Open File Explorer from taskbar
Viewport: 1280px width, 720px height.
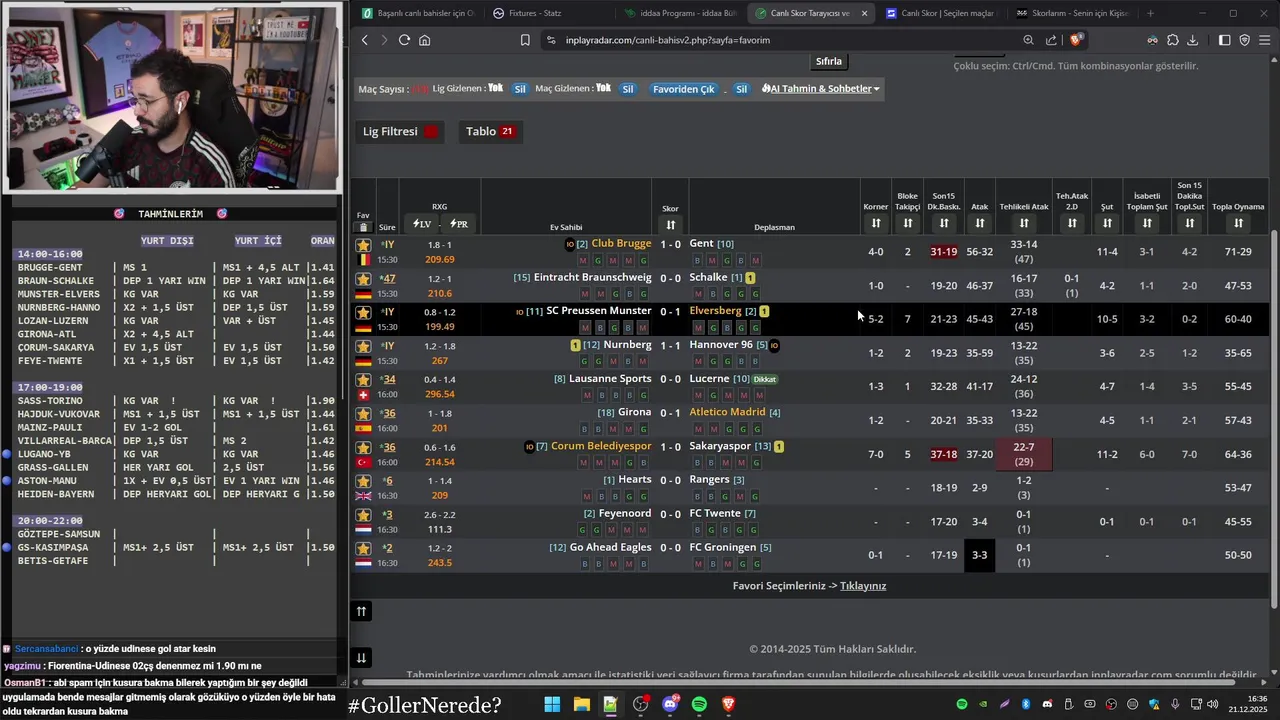pos(581,704)
